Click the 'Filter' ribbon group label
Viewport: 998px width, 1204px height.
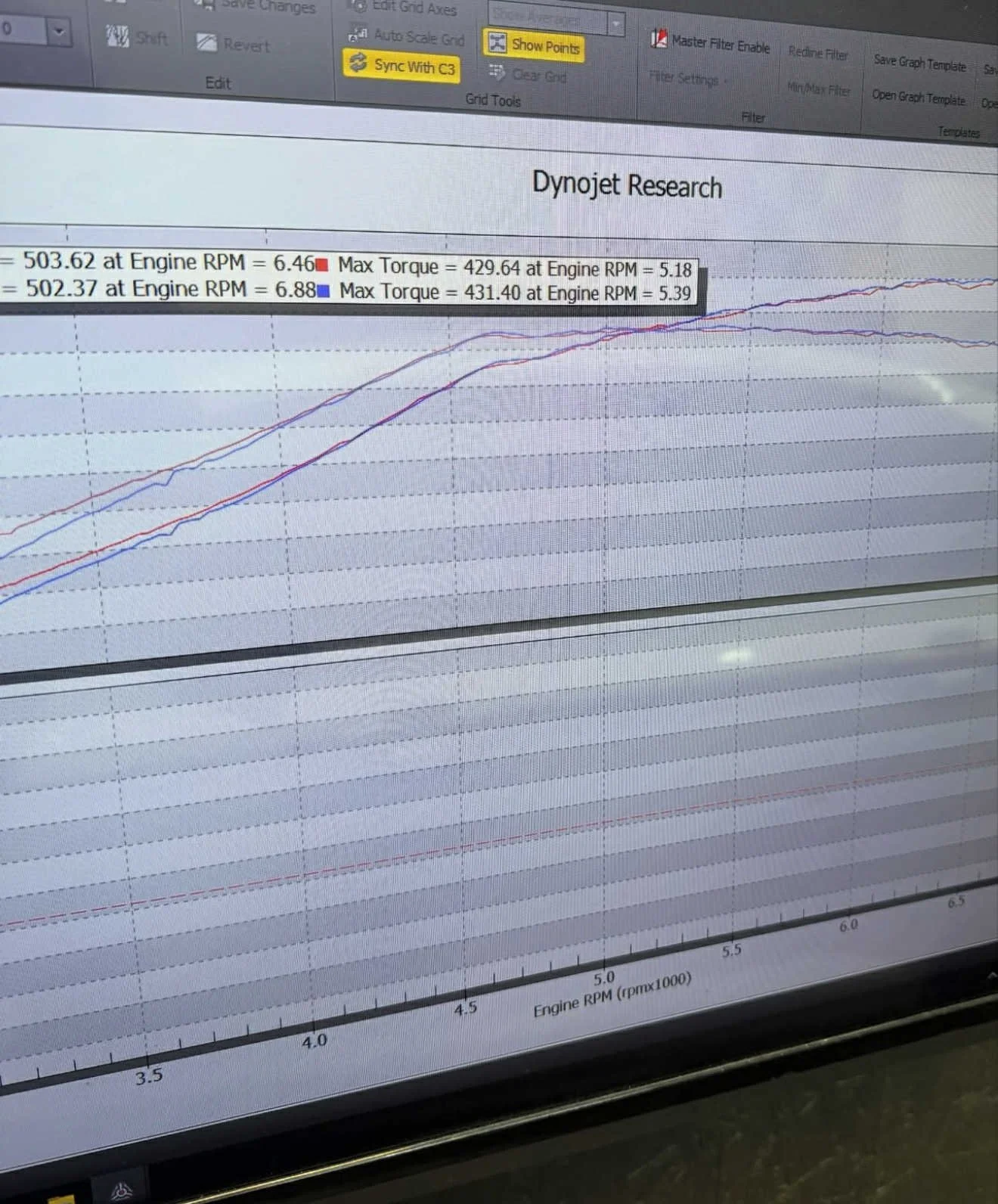click(753, 117)
